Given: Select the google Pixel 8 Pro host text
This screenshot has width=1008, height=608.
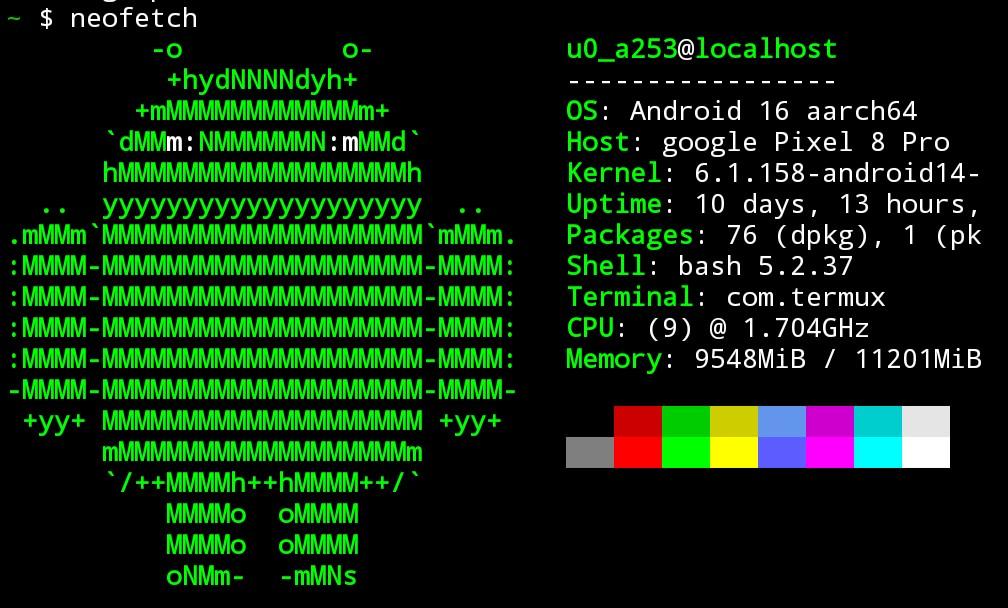Looking at the screenshot, I should (x=805, y=142).
